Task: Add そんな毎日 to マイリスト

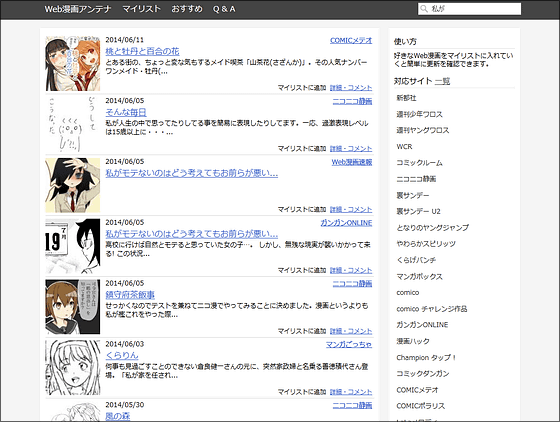Action: click(302, 149)
